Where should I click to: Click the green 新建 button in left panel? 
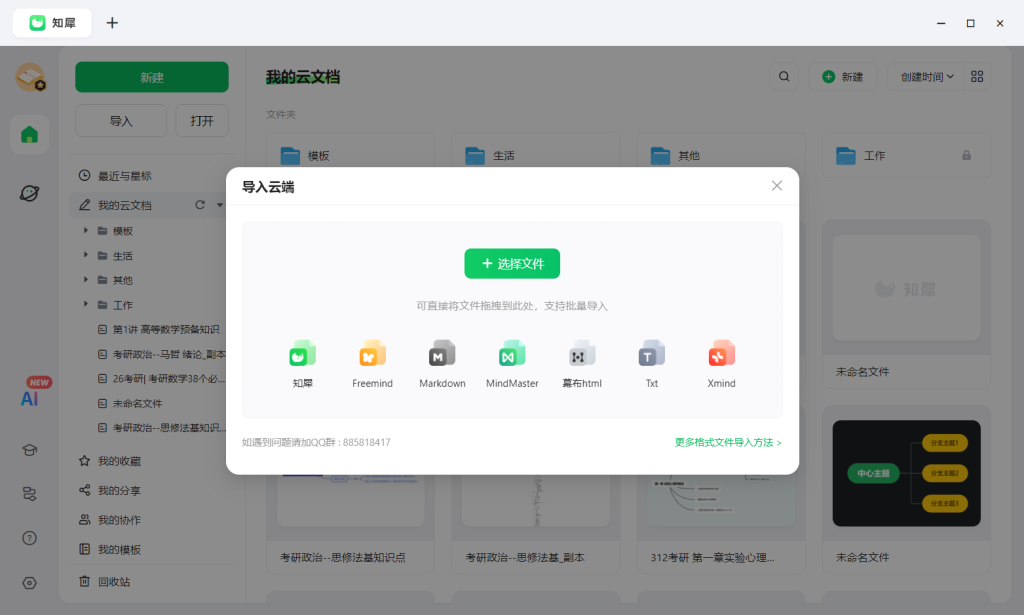pos(152,77)
